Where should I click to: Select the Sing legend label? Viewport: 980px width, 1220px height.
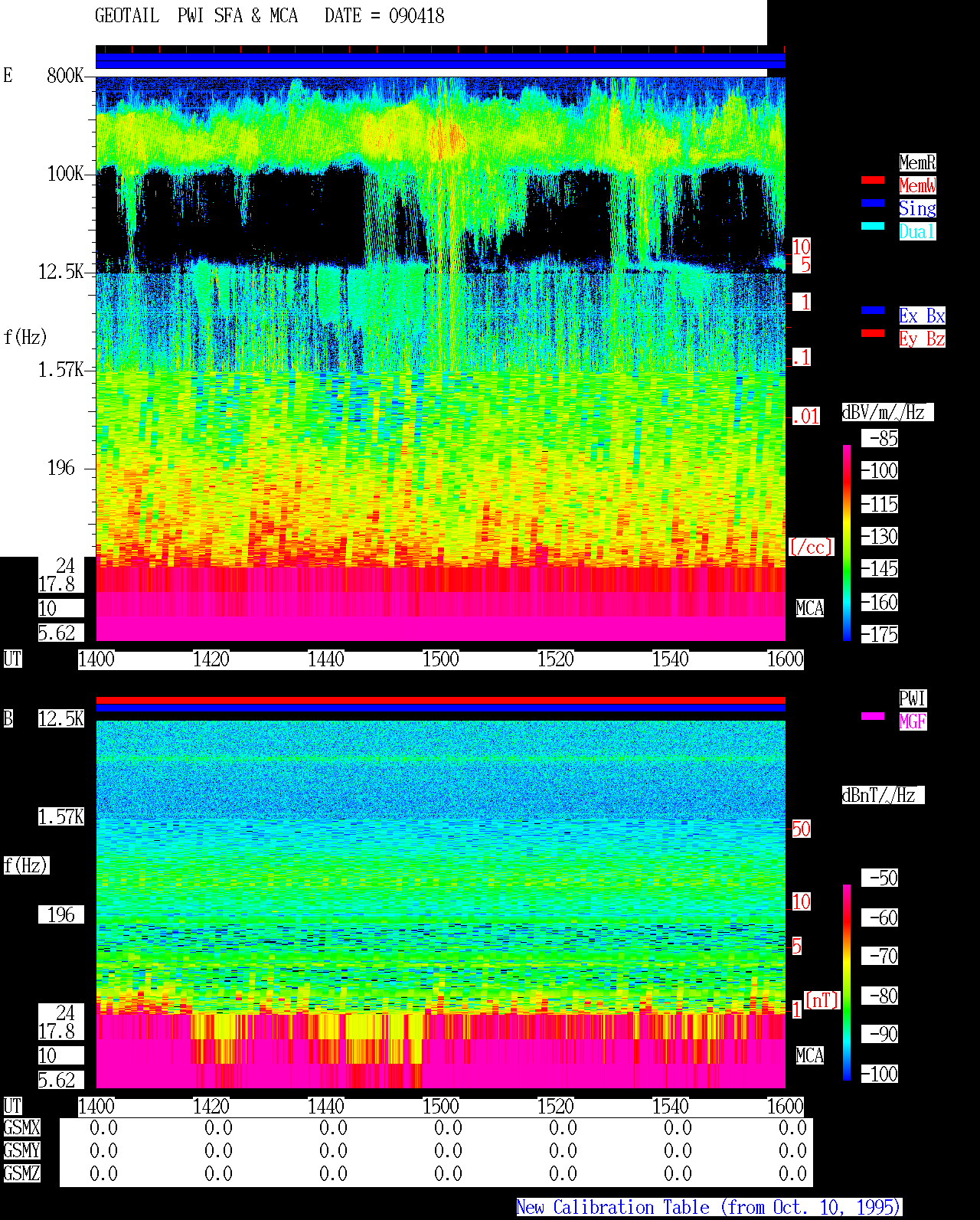pos(917,208)
